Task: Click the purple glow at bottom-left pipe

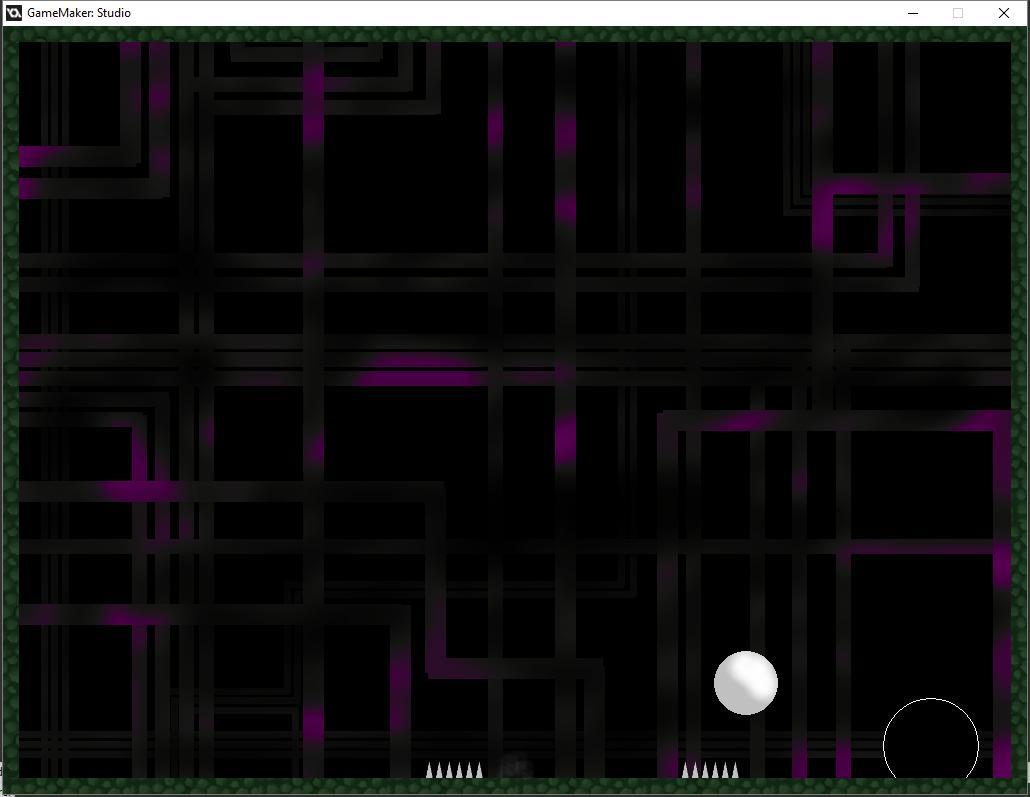Action: pos(313,722)
